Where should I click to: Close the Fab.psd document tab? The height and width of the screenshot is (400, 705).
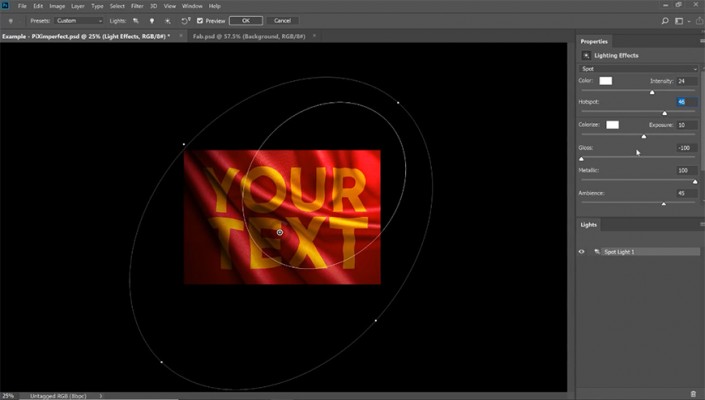pos(314,36)
